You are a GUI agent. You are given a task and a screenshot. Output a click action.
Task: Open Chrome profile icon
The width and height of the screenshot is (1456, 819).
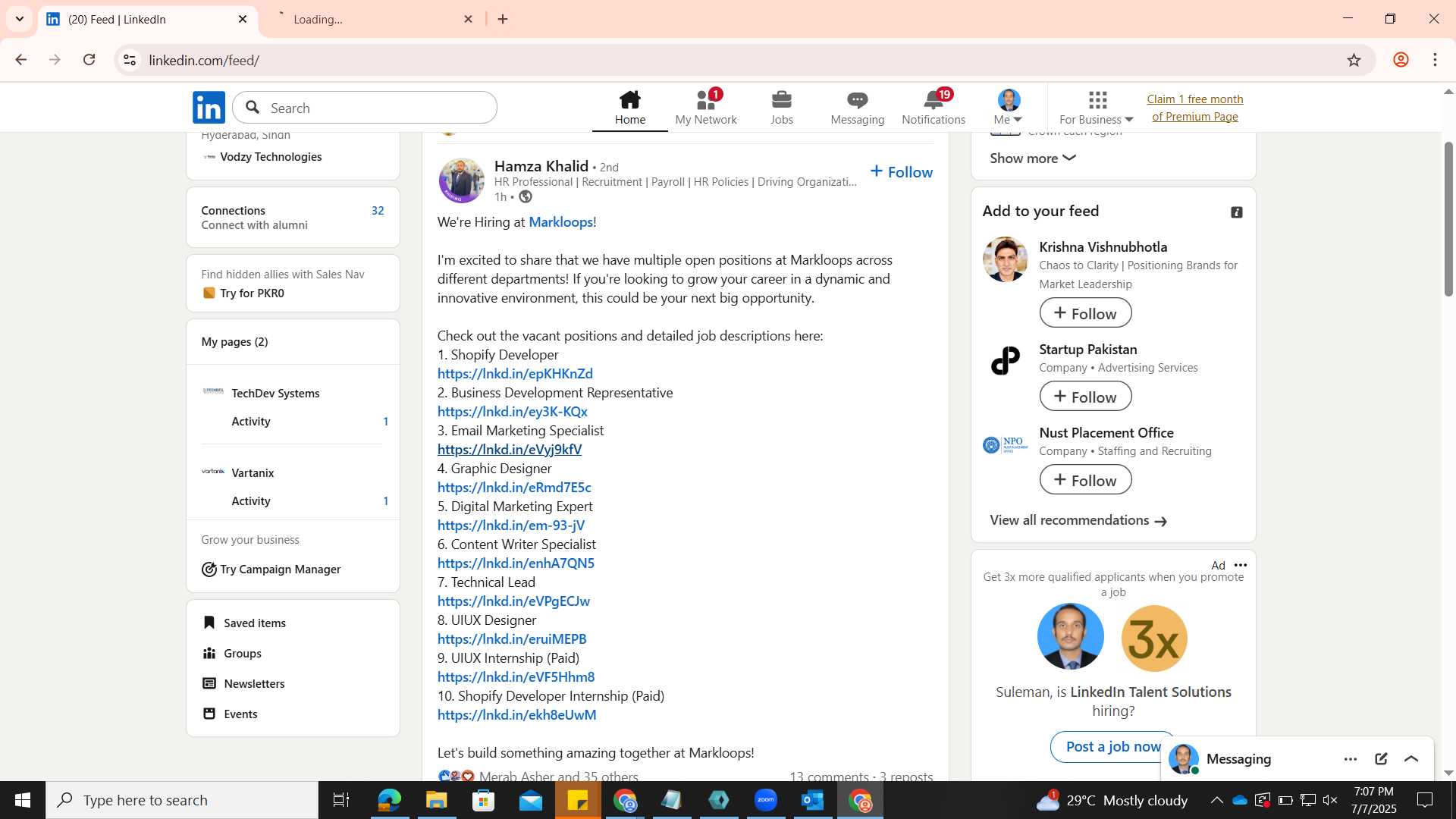pyautogui.click(x=1401, y=60)
